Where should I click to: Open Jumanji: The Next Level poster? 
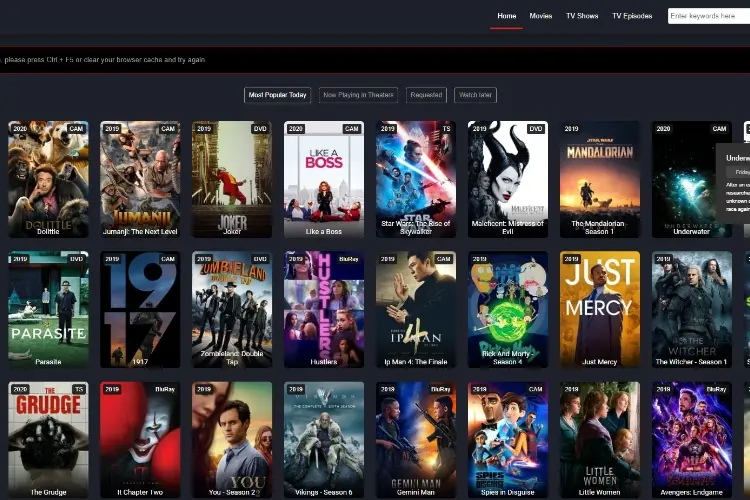(140, 179)
